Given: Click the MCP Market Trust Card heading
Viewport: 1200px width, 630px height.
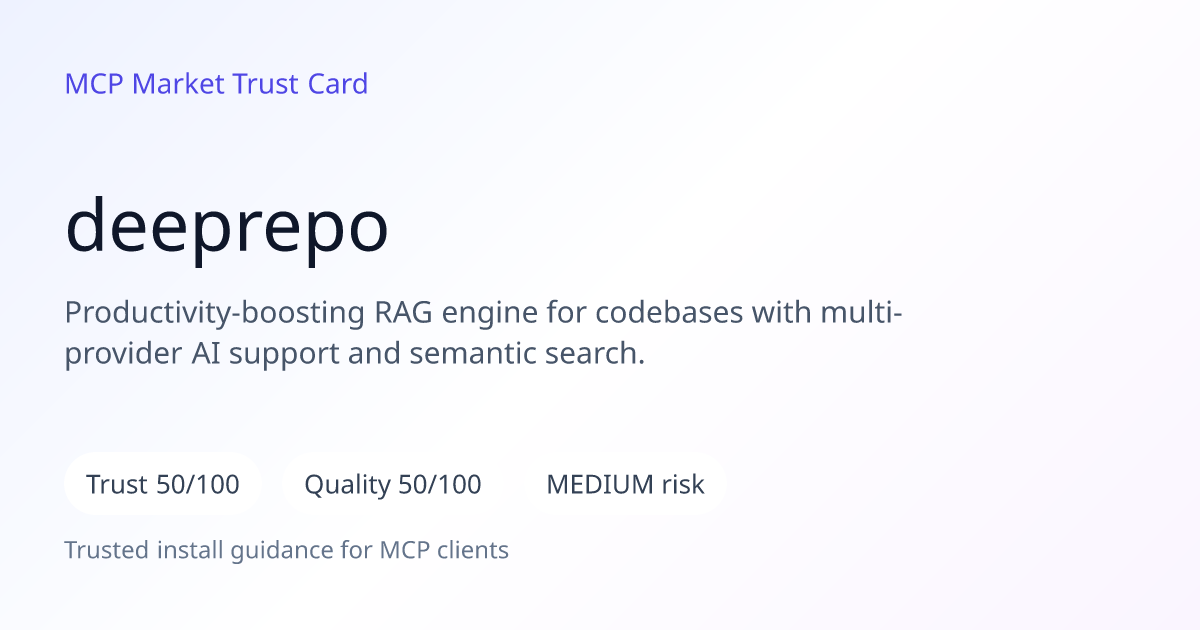Looking at the screenshot, I should tap(216, 84).
